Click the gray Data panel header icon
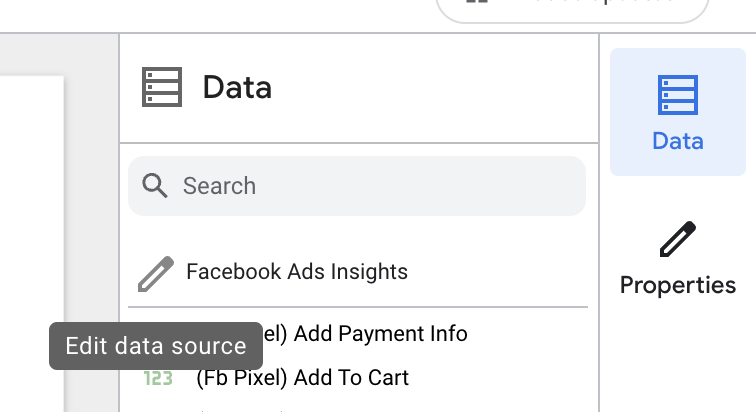 pyautogui.click(x=162, y=87)
